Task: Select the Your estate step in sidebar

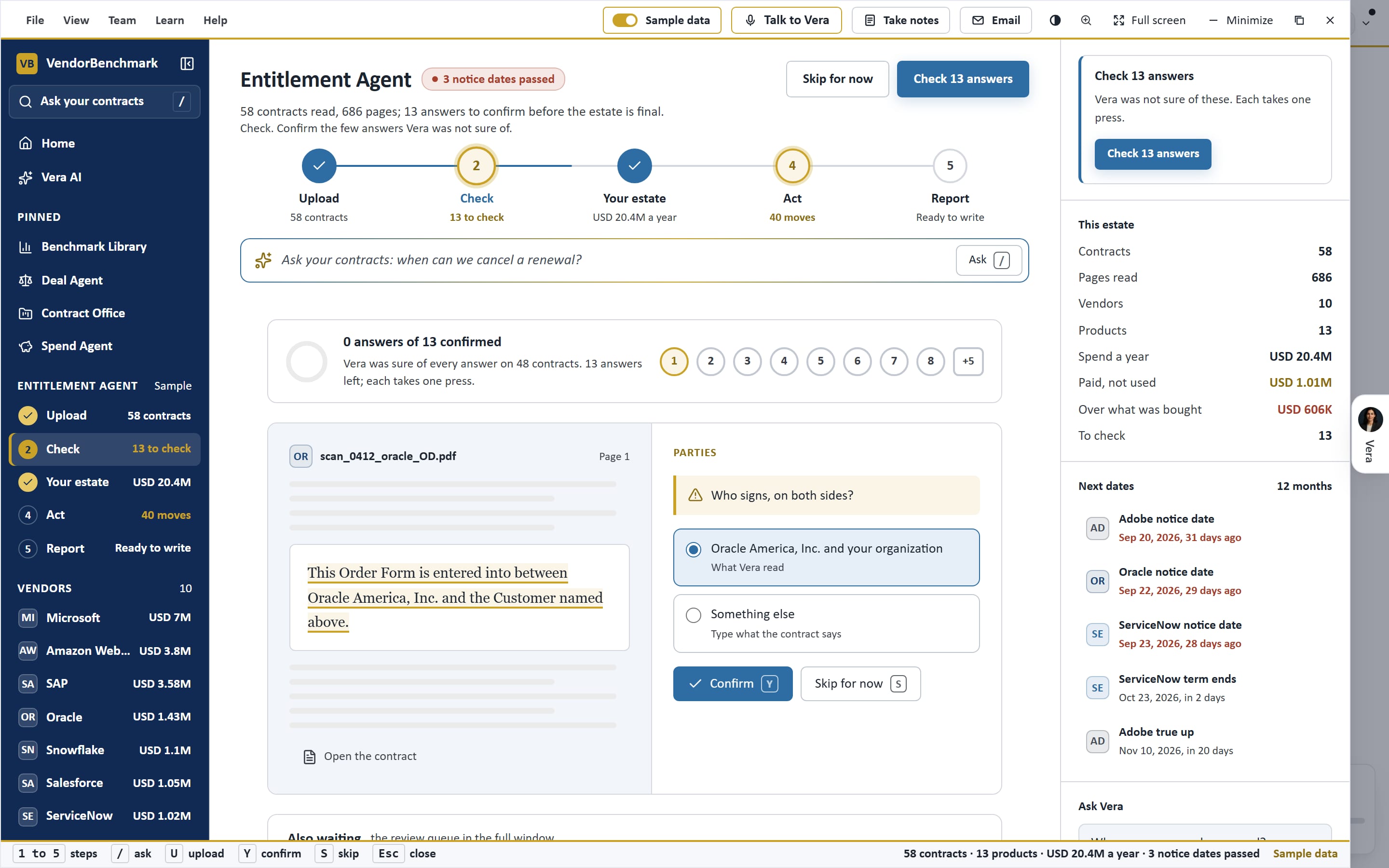Action: [x=105, y=482]
